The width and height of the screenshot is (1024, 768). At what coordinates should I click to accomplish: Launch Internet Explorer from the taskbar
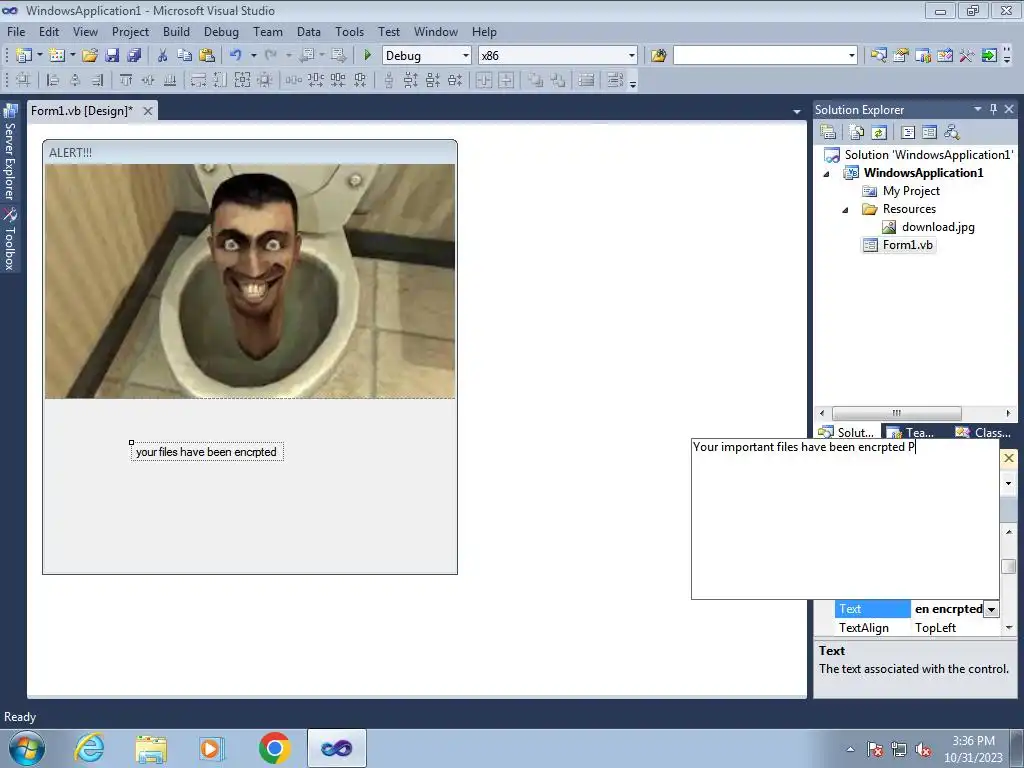[x=89, y=748]
